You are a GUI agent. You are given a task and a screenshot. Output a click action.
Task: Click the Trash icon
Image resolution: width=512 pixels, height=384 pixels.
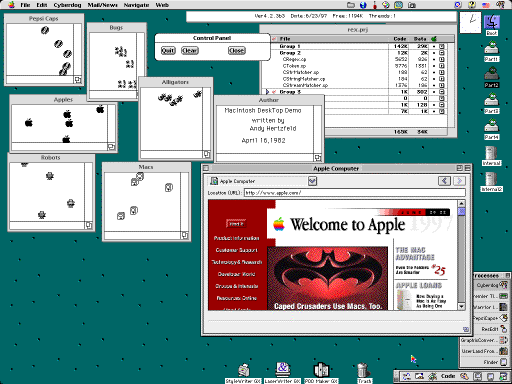(364, 371)
